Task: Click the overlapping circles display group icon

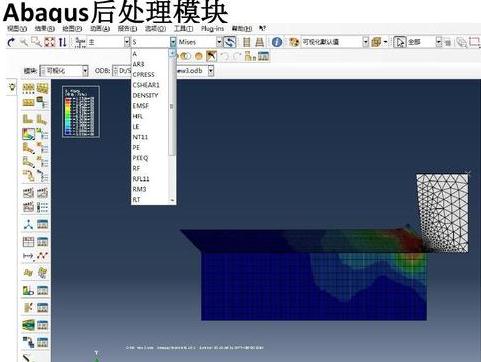Action: [x=186, y=56]
